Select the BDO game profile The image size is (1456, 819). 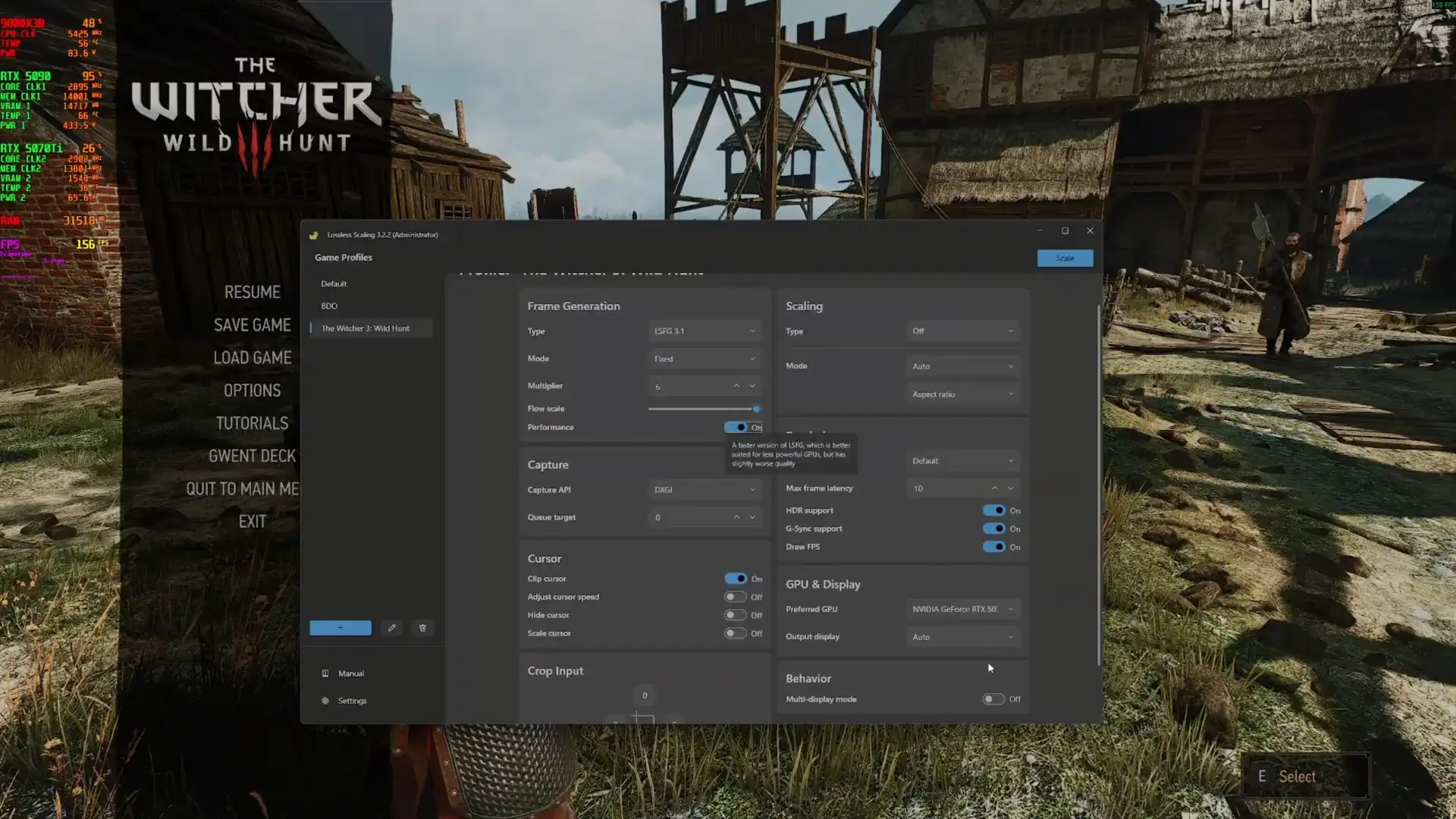coord(371,306)
